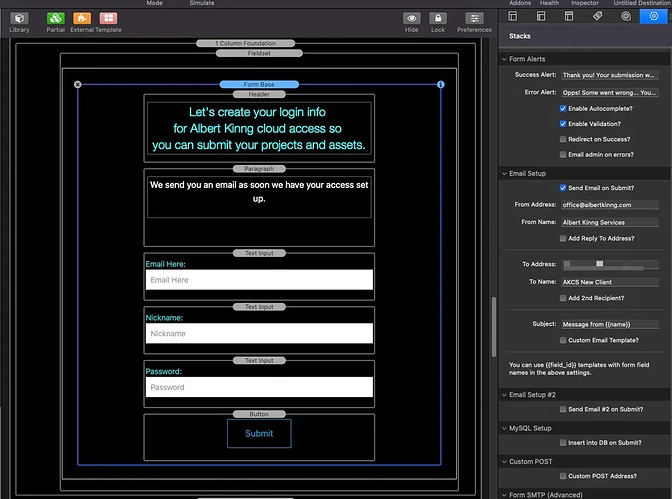Viewport: 672px width, 499px height.
Task: Enable Add Reply To Address checkbox
Action: [563, 238]
